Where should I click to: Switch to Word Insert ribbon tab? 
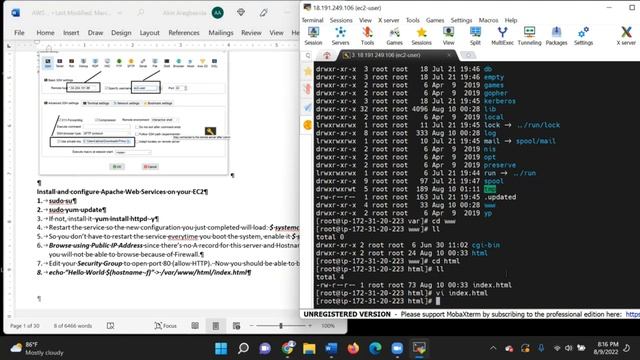pos(71,33)
